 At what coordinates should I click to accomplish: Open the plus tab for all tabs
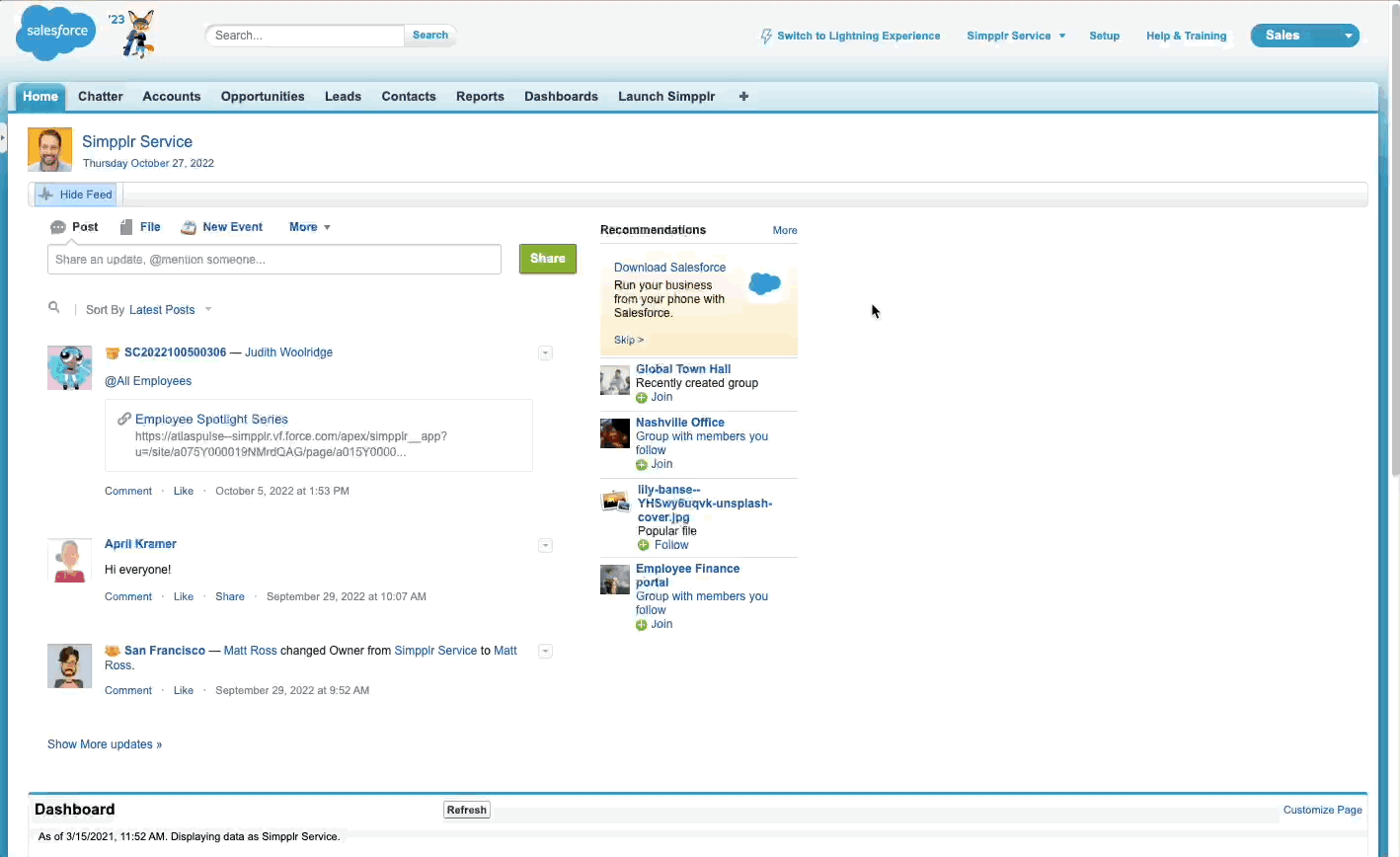[743, 96]
